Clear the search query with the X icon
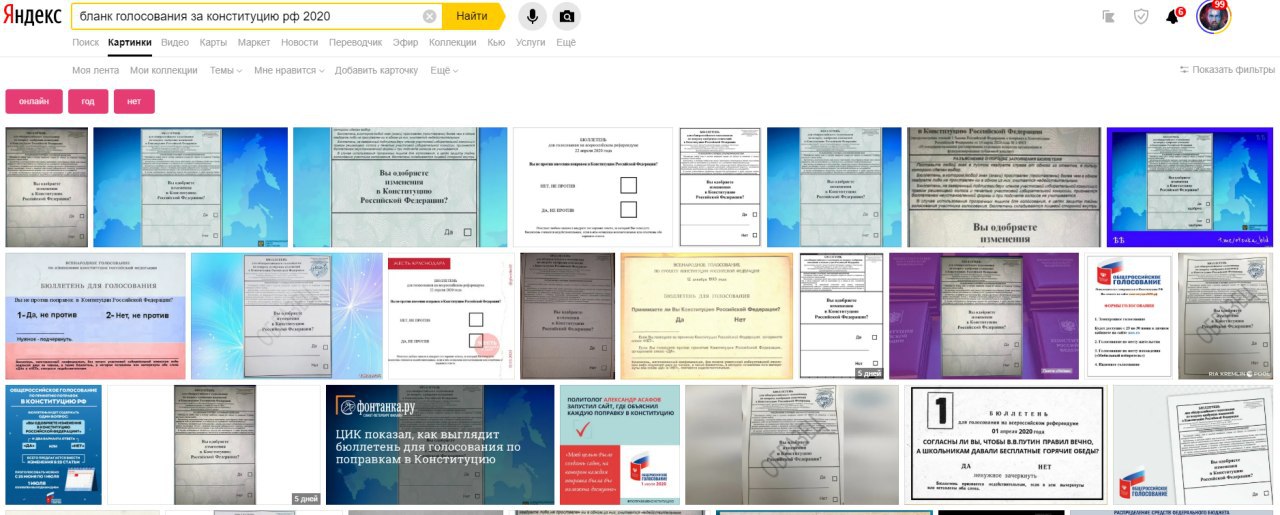The width and height of the screenshot is (1280, 515). (x=429, y=16)
